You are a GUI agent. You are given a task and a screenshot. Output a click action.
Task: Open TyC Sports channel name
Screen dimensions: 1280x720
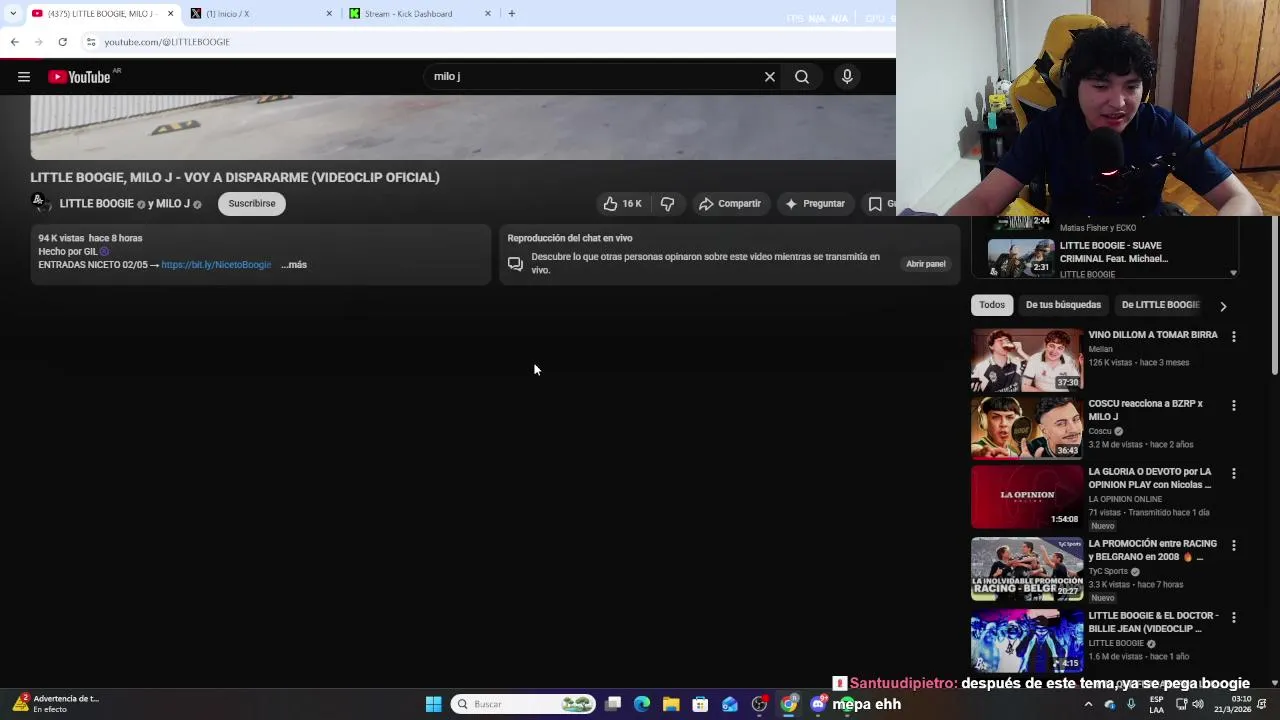click(1108, 572)
